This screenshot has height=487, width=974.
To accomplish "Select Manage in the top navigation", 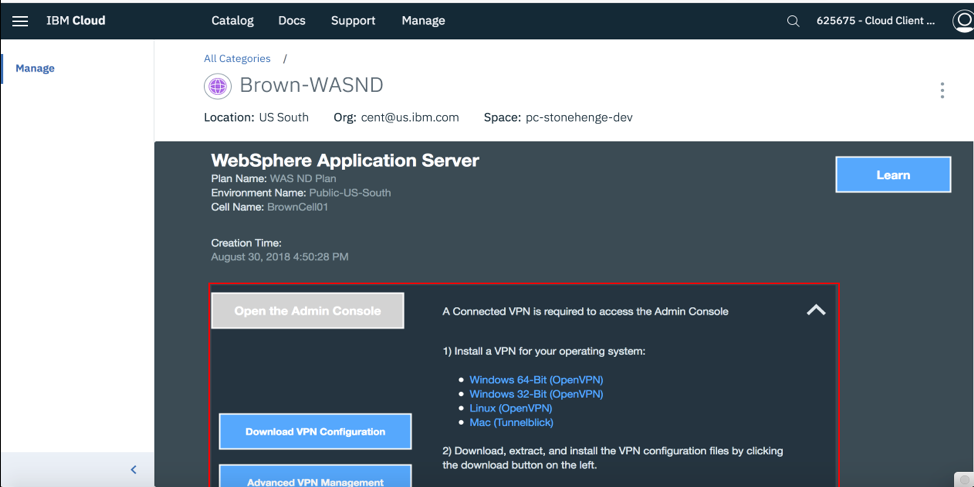I will [x=423, y=21].
